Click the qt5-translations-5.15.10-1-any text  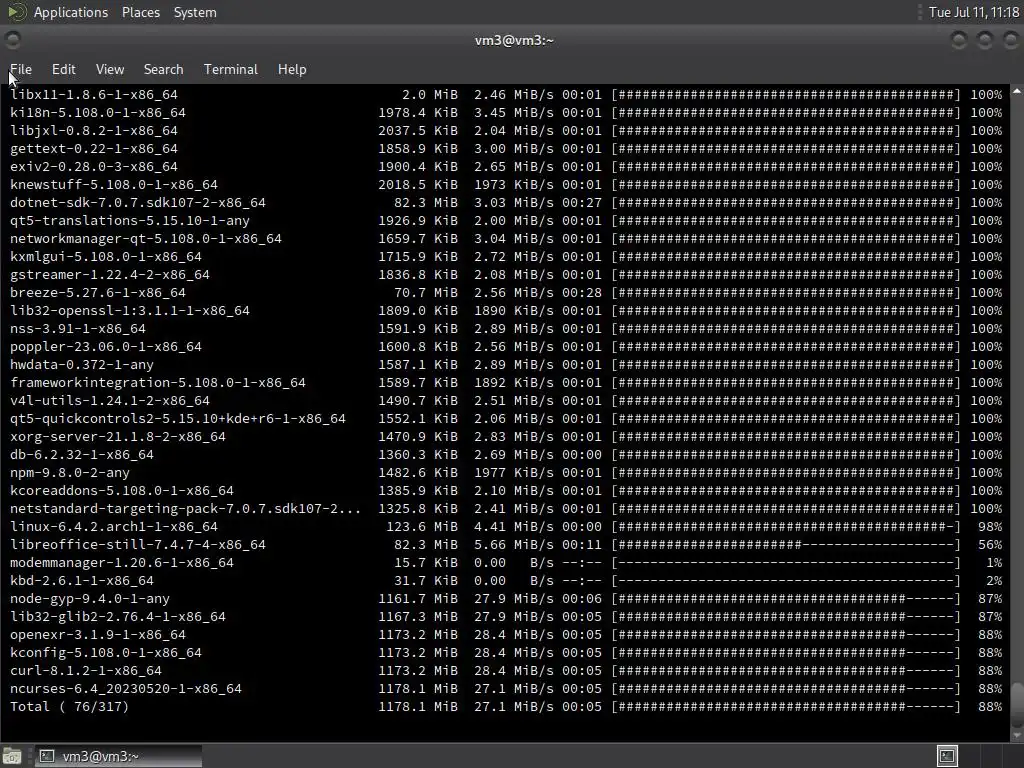point(129,221)
